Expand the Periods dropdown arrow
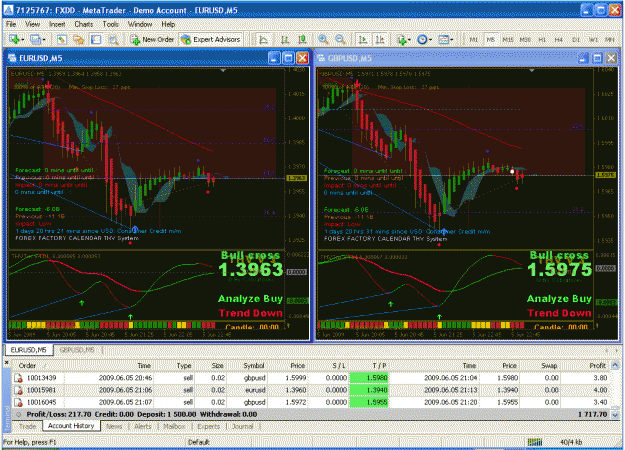Image resolution: width=625 pixels, height=450 pixels. coord(430,40)
